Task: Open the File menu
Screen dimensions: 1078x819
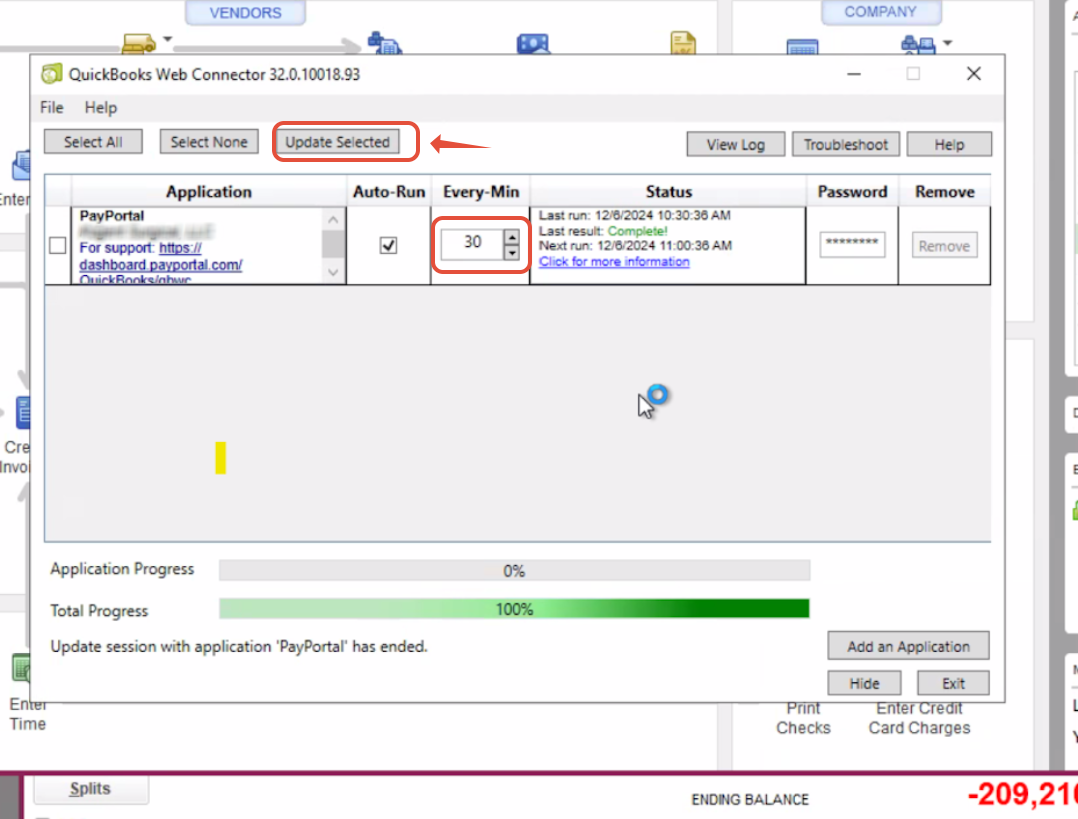Action: click(52, 107)
